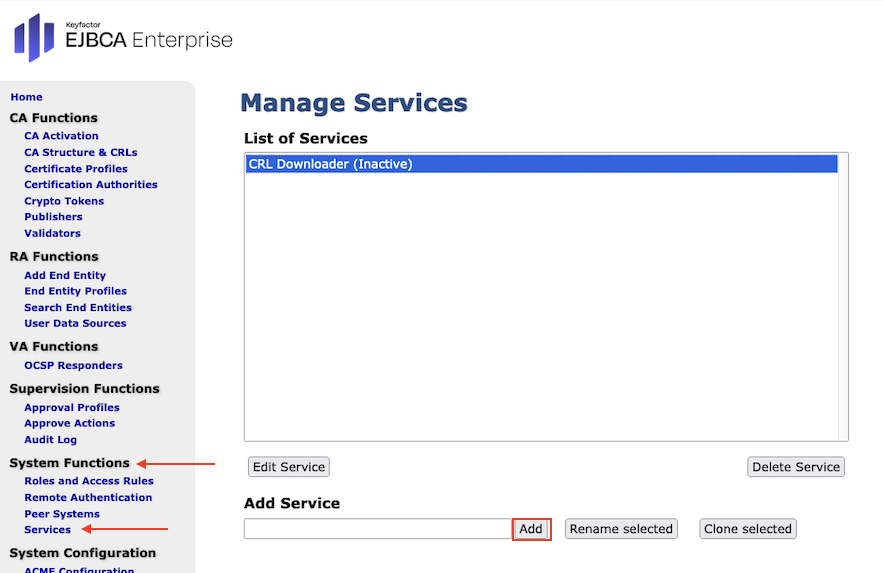Open the Audit Log page
Image resolution: width=883 pixels, height=573 pixels.
(x=50, y=439)
